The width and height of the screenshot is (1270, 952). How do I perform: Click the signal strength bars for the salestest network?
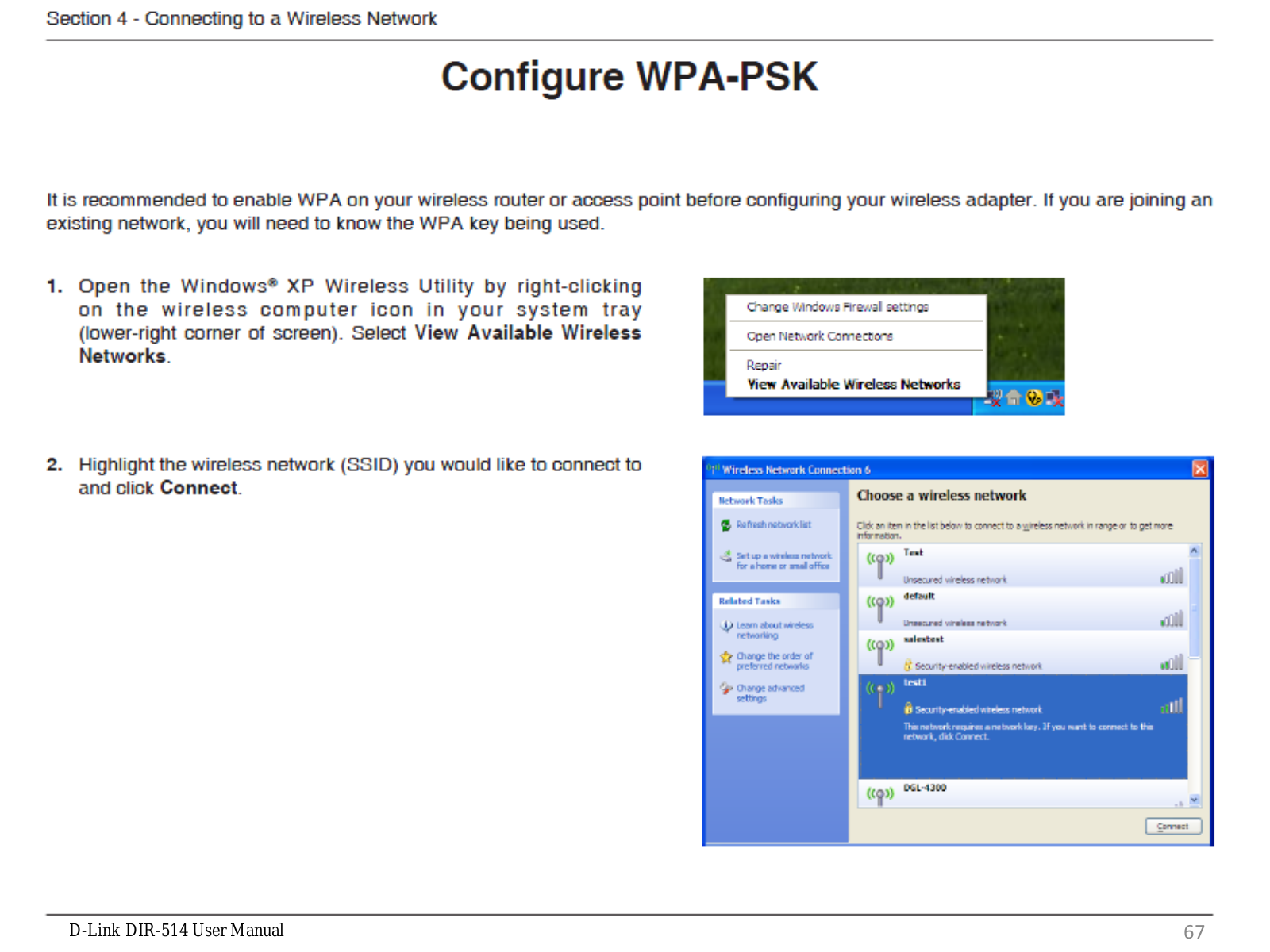click(1172, 662)
